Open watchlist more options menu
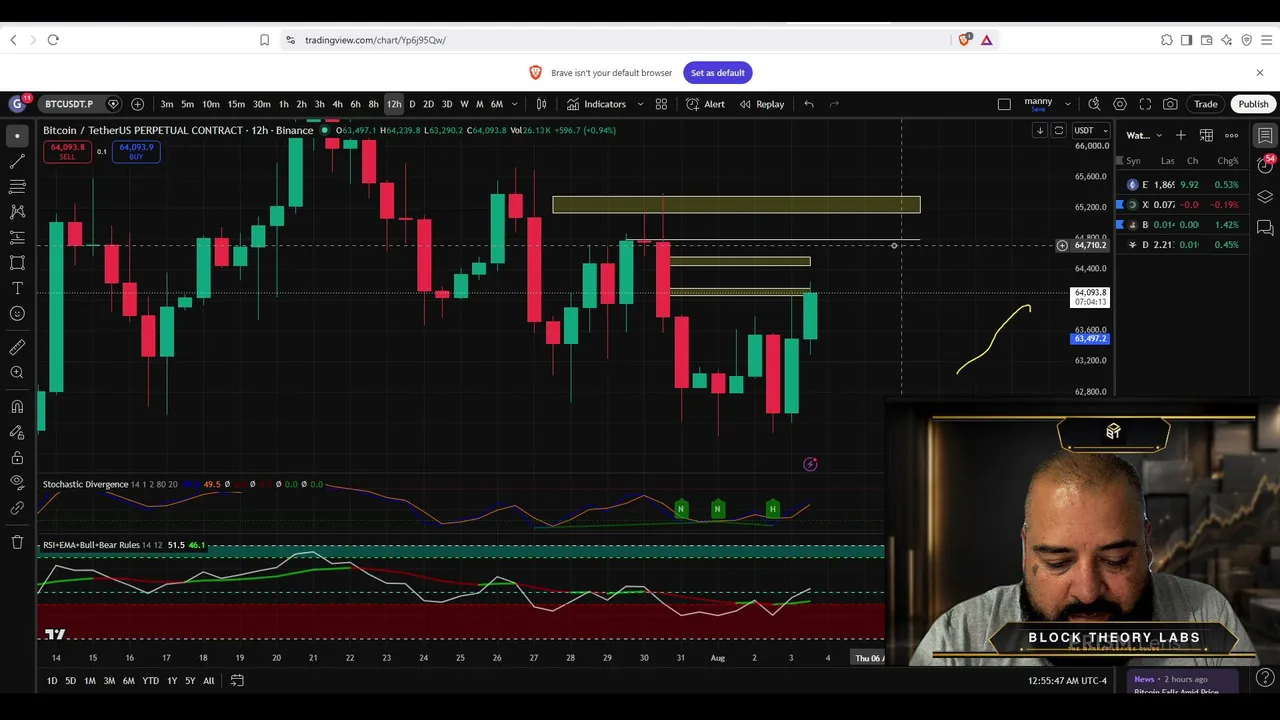 (1232, 135)
